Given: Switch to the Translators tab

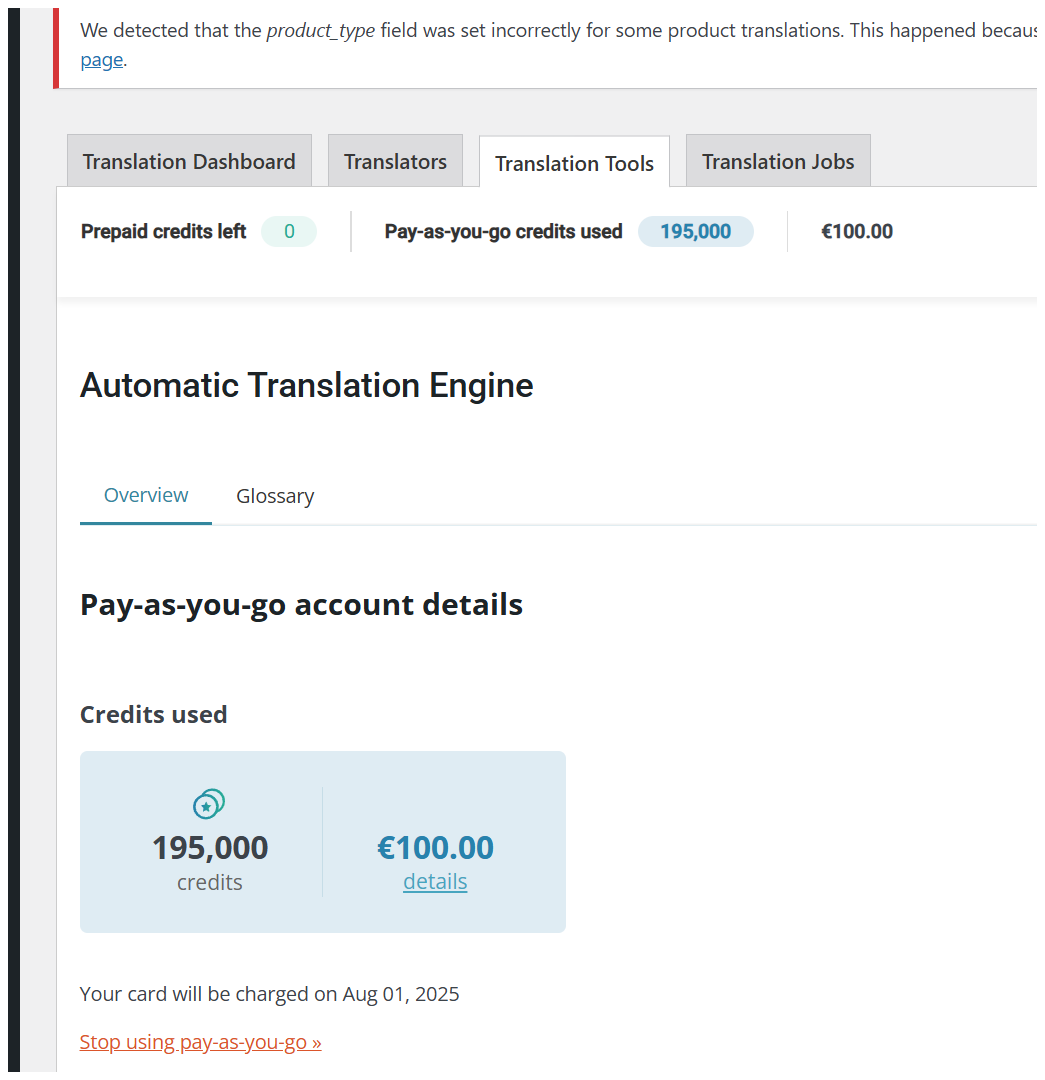Looking at the screenshot, I should (x=395, y=161).
